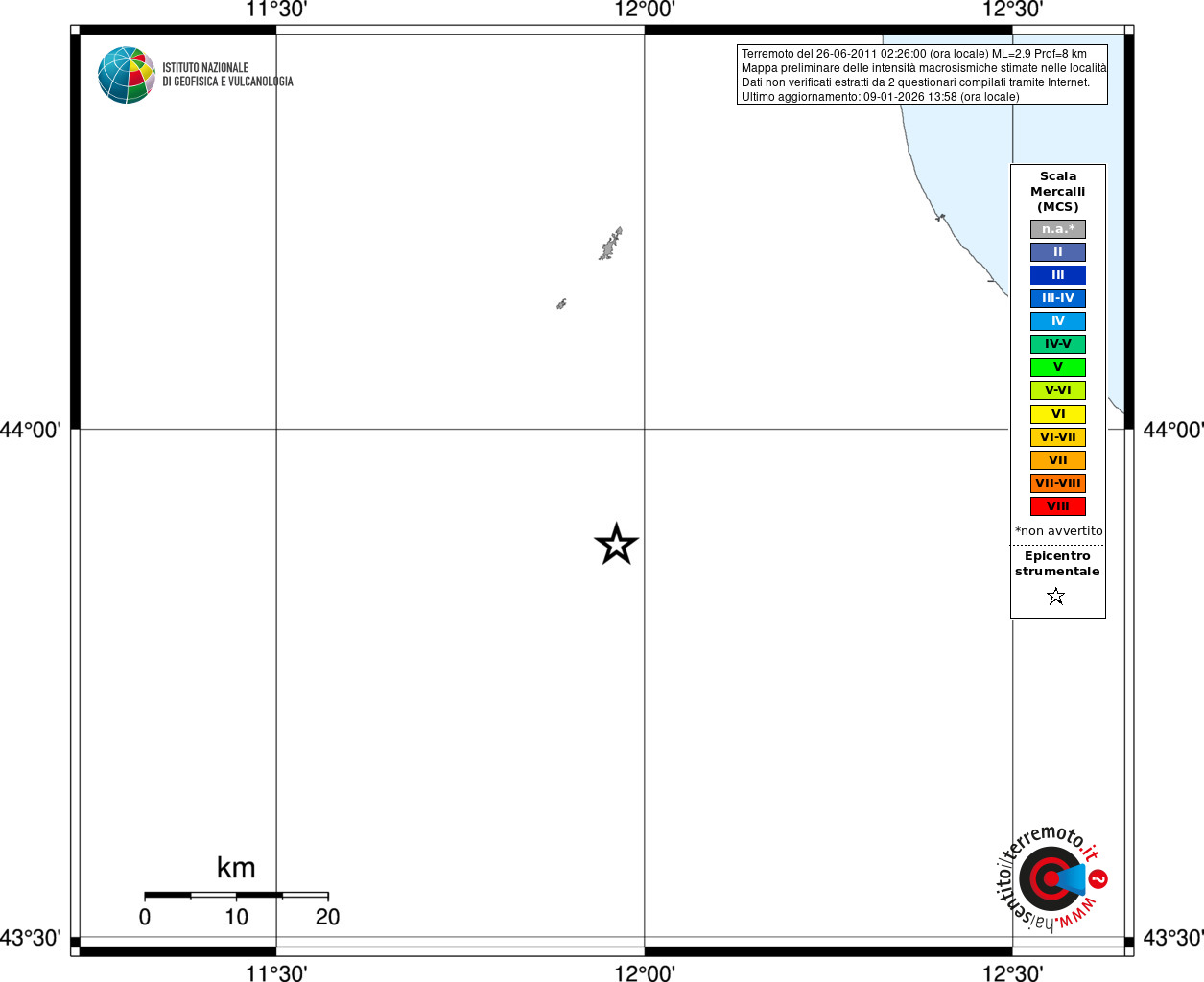Click the VII-VIII dark orange swatch
This screenshot has width=1204, height=982.
[1058, 483]
